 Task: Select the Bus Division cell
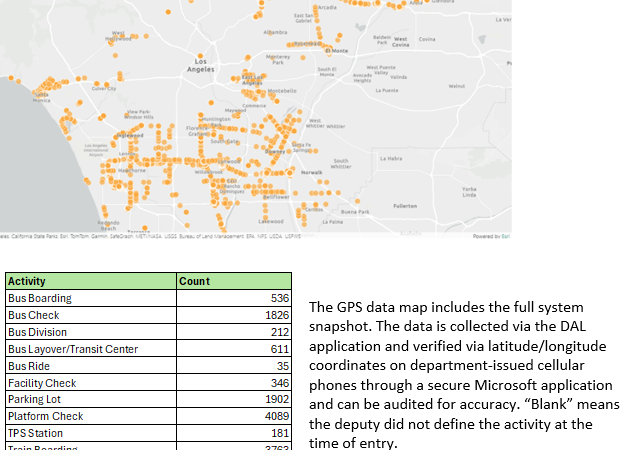coord(37,332)
